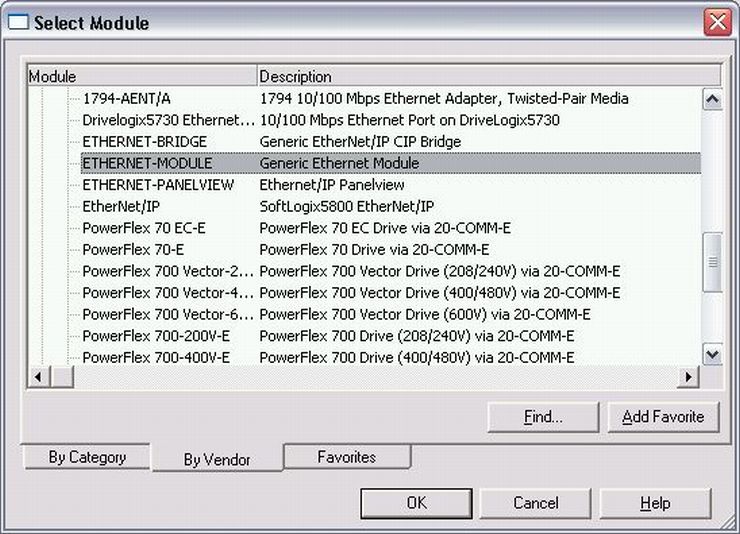740x534 pixels.
Task: Click the vertical scrollbar down arrow
Action: (x=712, y=354)
